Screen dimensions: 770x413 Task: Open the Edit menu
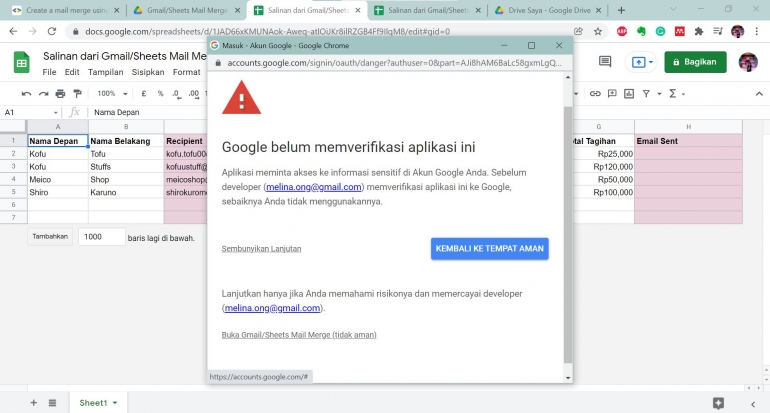pos(72,72)
